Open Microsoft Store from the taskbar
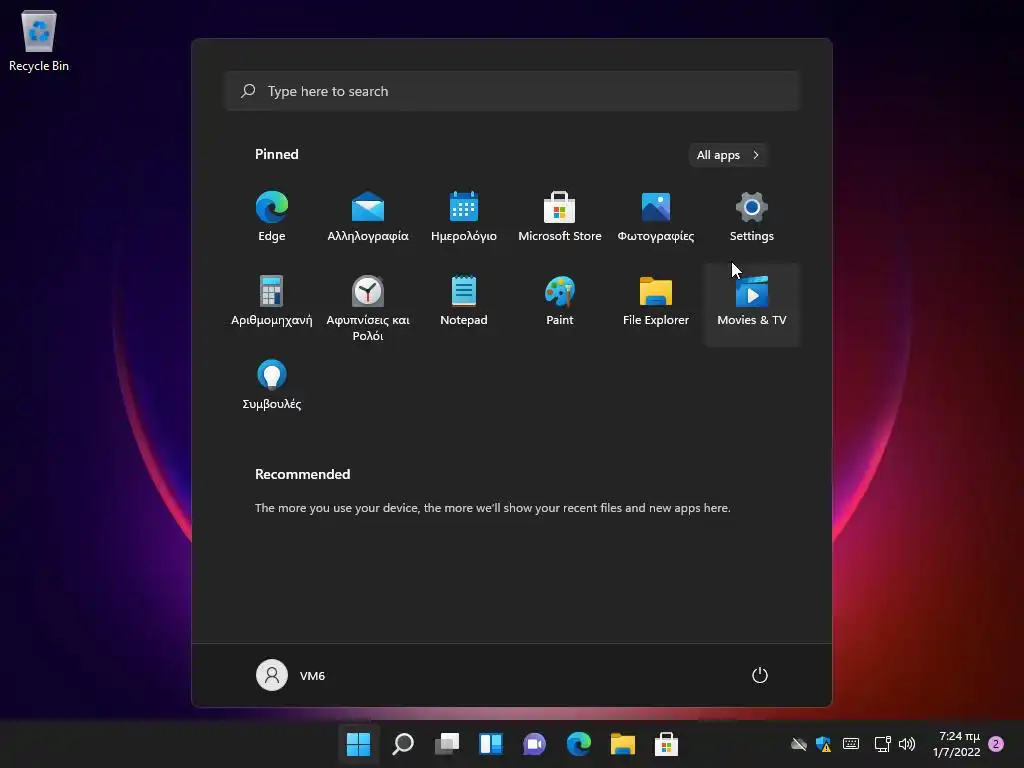 pyautogui.click(x=666, y=744)
